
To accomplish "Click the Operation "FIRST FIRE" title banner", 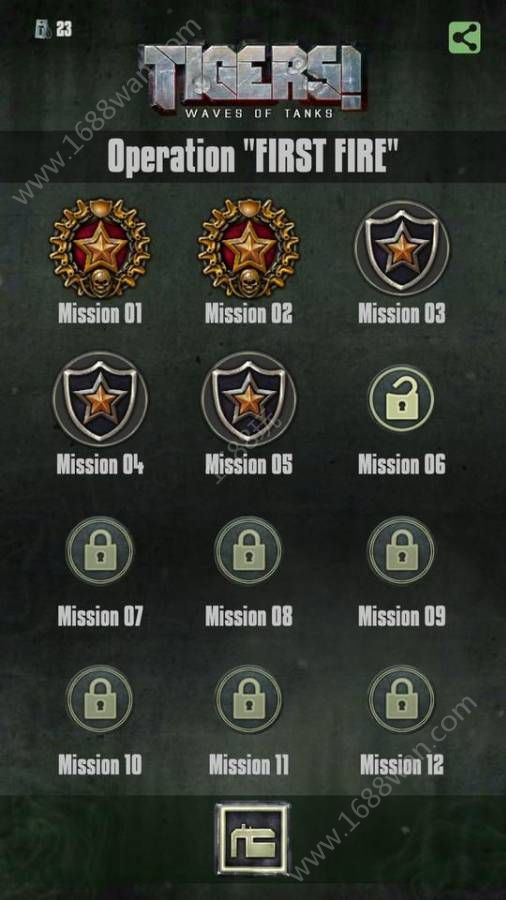I will (x=253, y=156).
